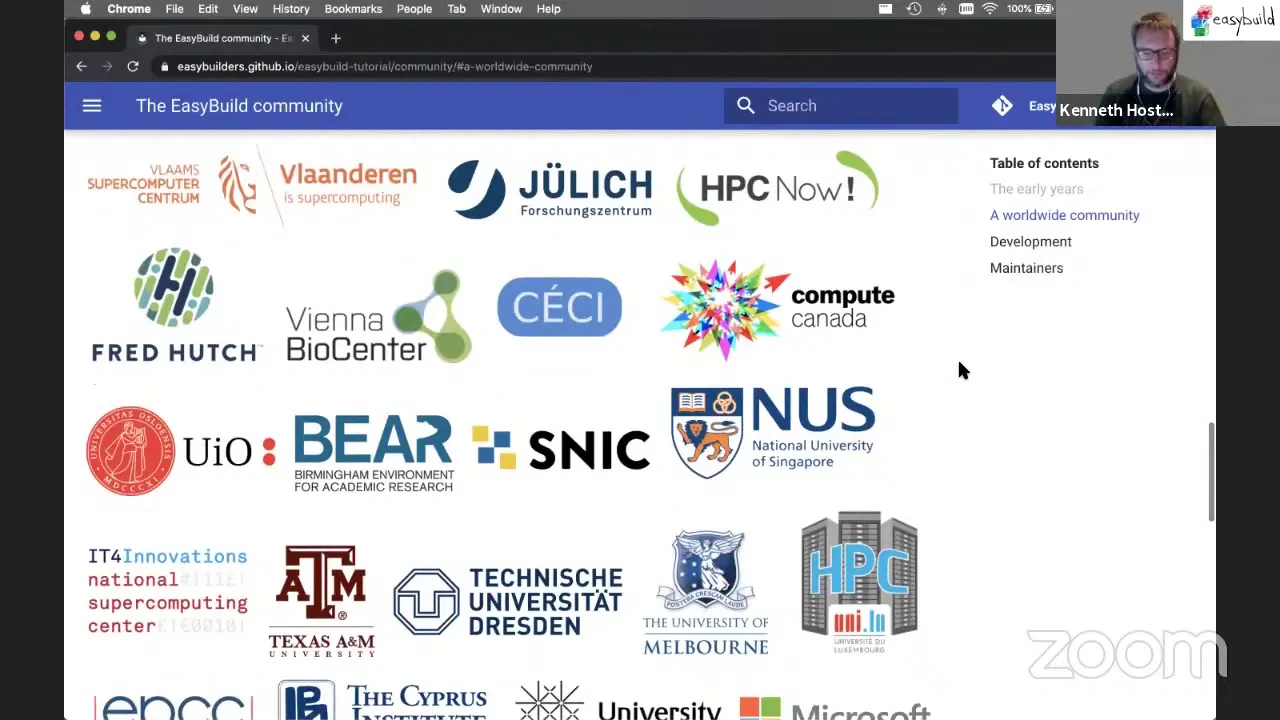1280x720 pixels.
Task: Open the Tab menu
Action: (x=456, y=9)
